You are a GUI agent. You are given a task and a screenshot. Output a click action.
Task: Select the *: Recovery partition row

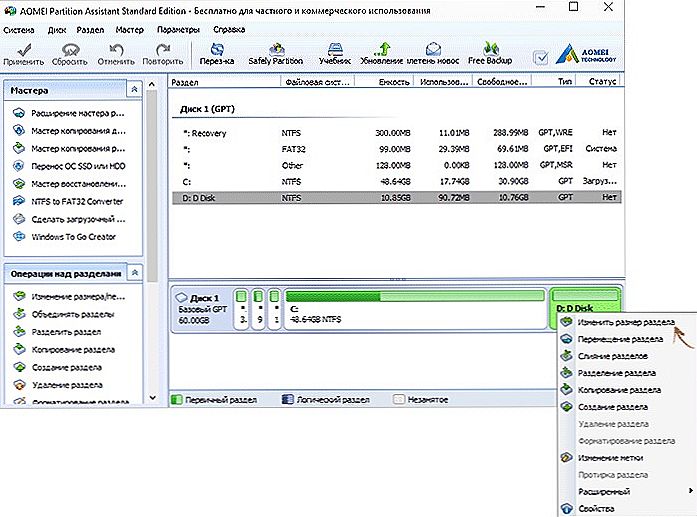pyautogui.click(x=397, y=132)
